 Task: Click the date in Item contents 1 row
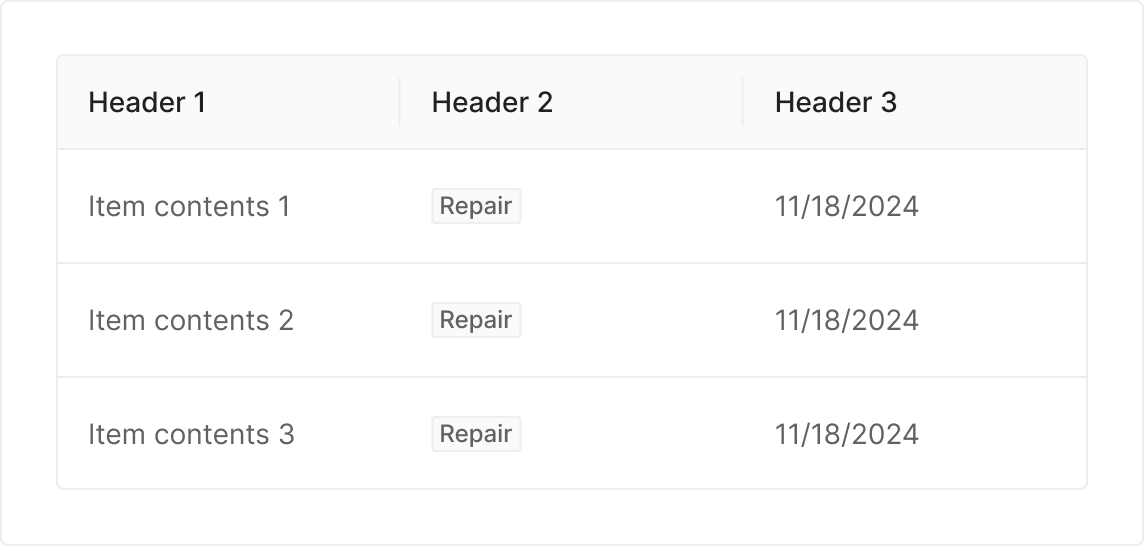(x=846, y=207)
